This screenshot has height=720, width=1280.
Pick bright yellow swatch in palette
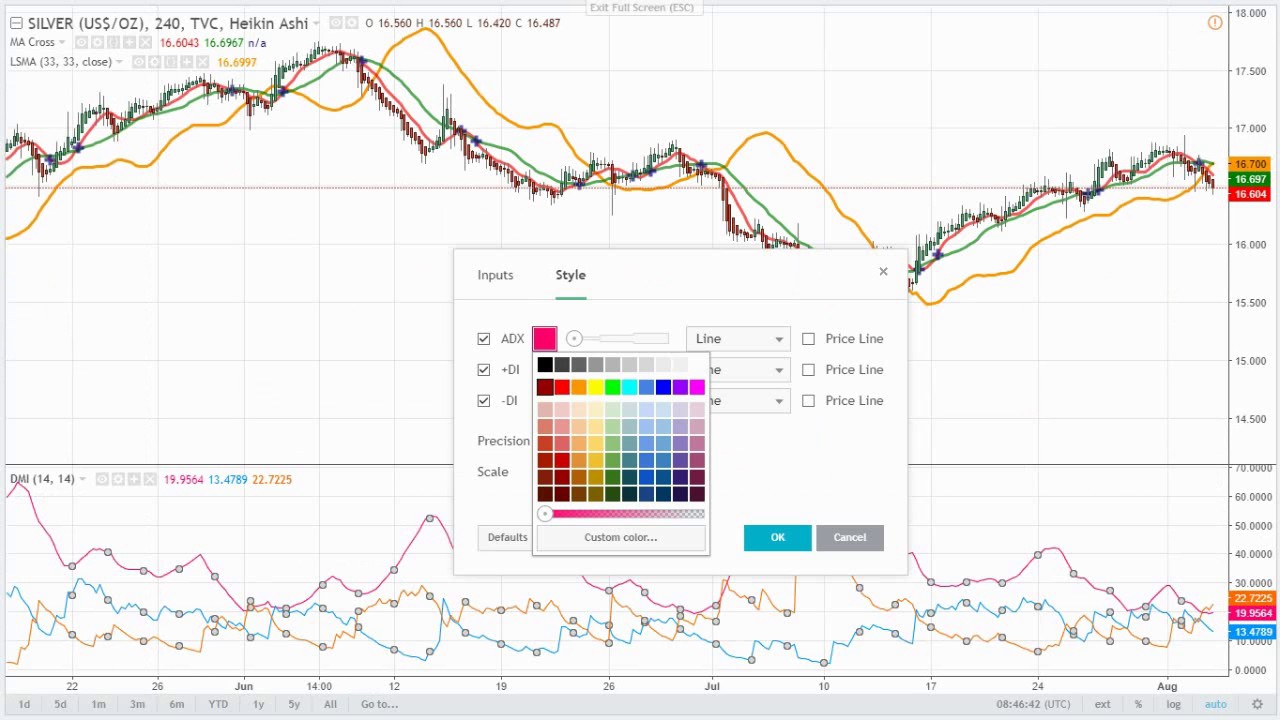(596, 388)
